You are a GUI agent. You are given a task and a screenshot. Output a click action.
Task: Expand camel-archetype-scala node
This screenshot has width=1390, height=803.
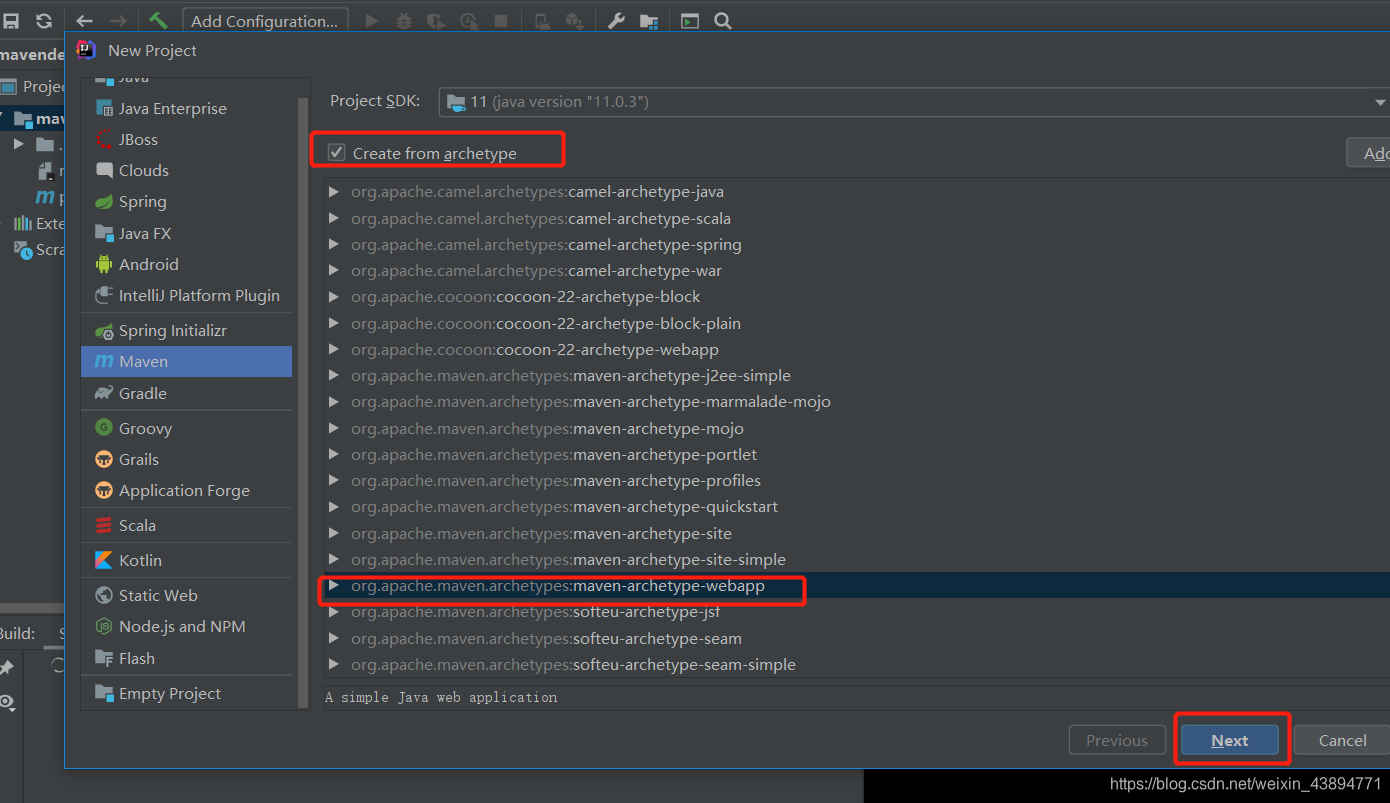pyautogui.click(x=333, y=218)
